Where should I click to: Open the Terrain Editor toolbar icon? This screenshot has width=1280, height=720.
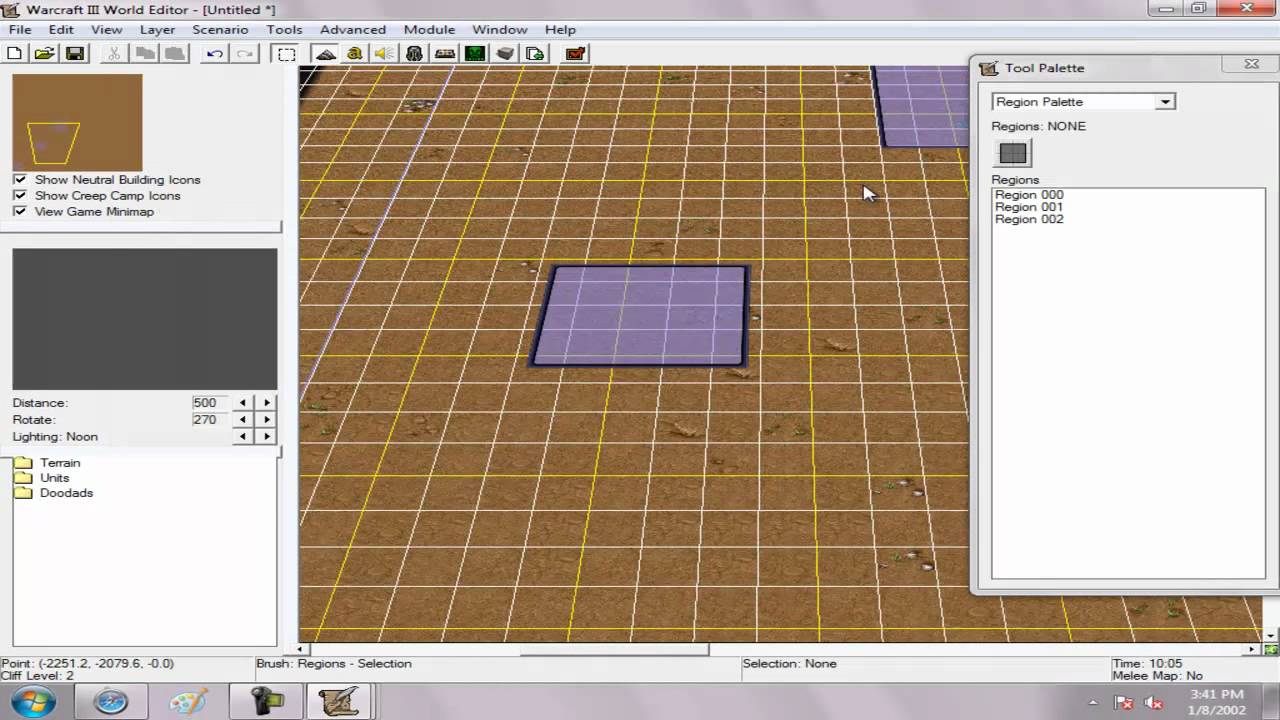point(325,54)
